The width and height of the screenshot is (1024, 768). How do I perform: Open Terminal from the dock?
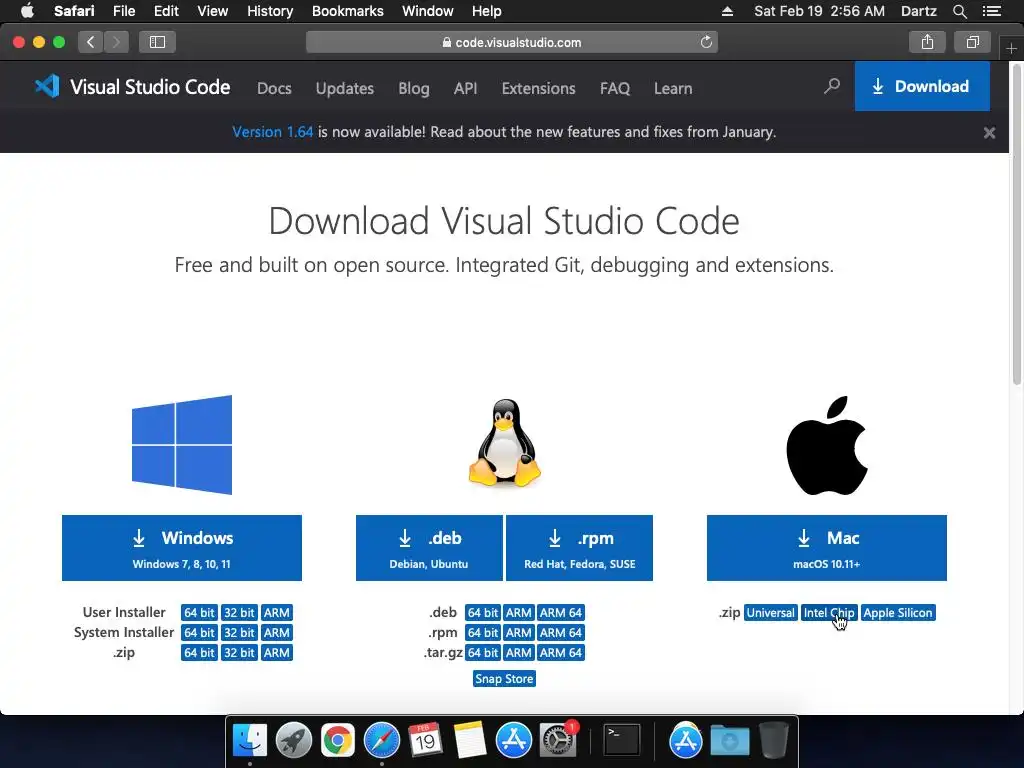621,741
